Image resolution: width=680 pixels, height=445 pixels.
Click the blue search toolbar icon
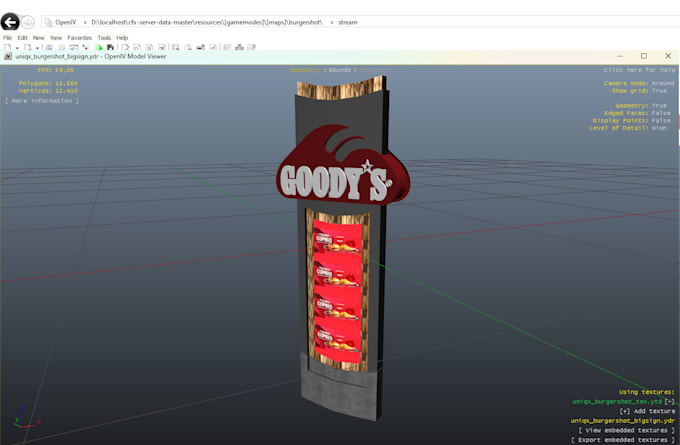pos(49,47)
